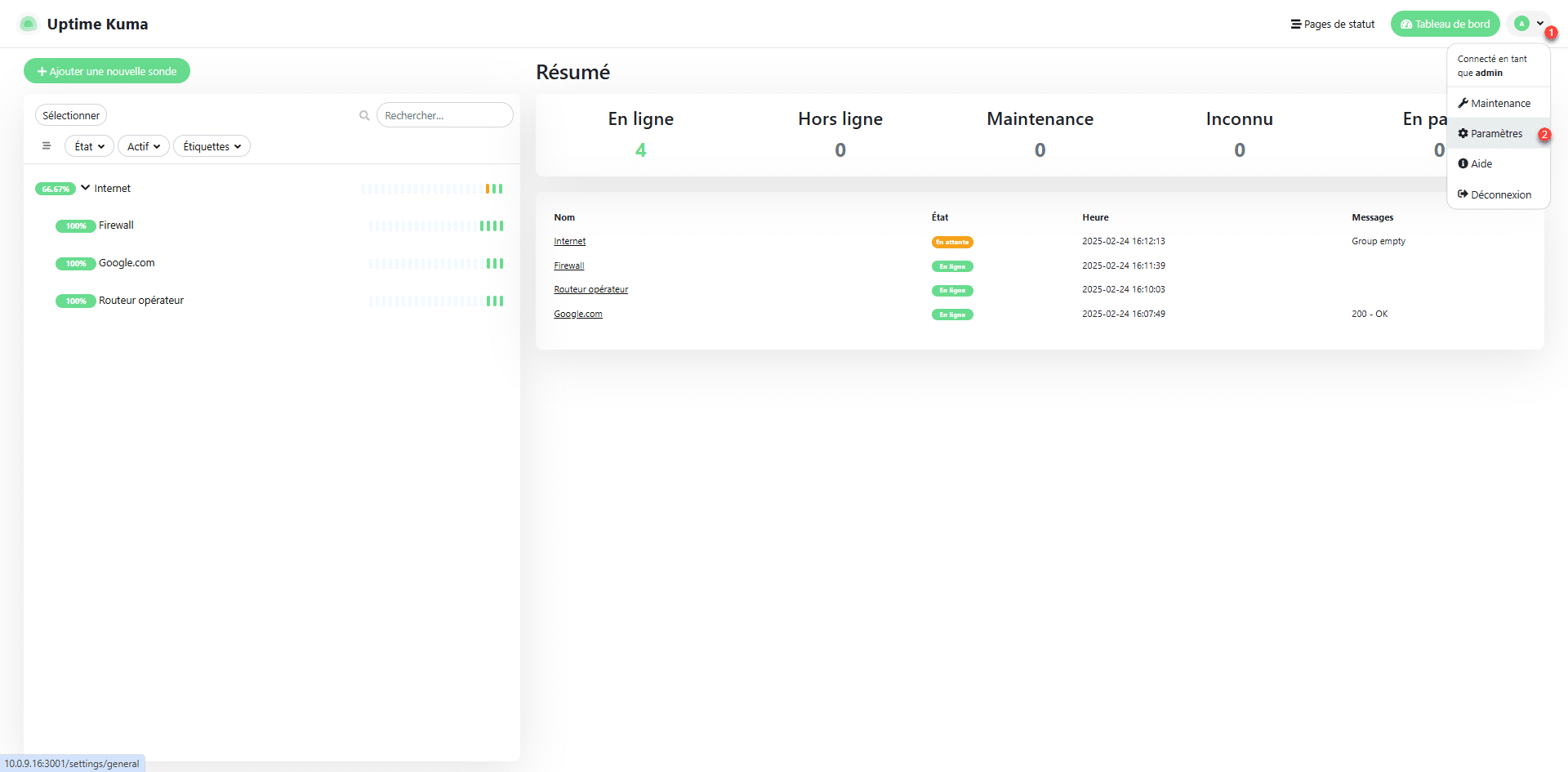Open the Actif filter dropdown
1568x772 pixels.
tap(144, 147)
